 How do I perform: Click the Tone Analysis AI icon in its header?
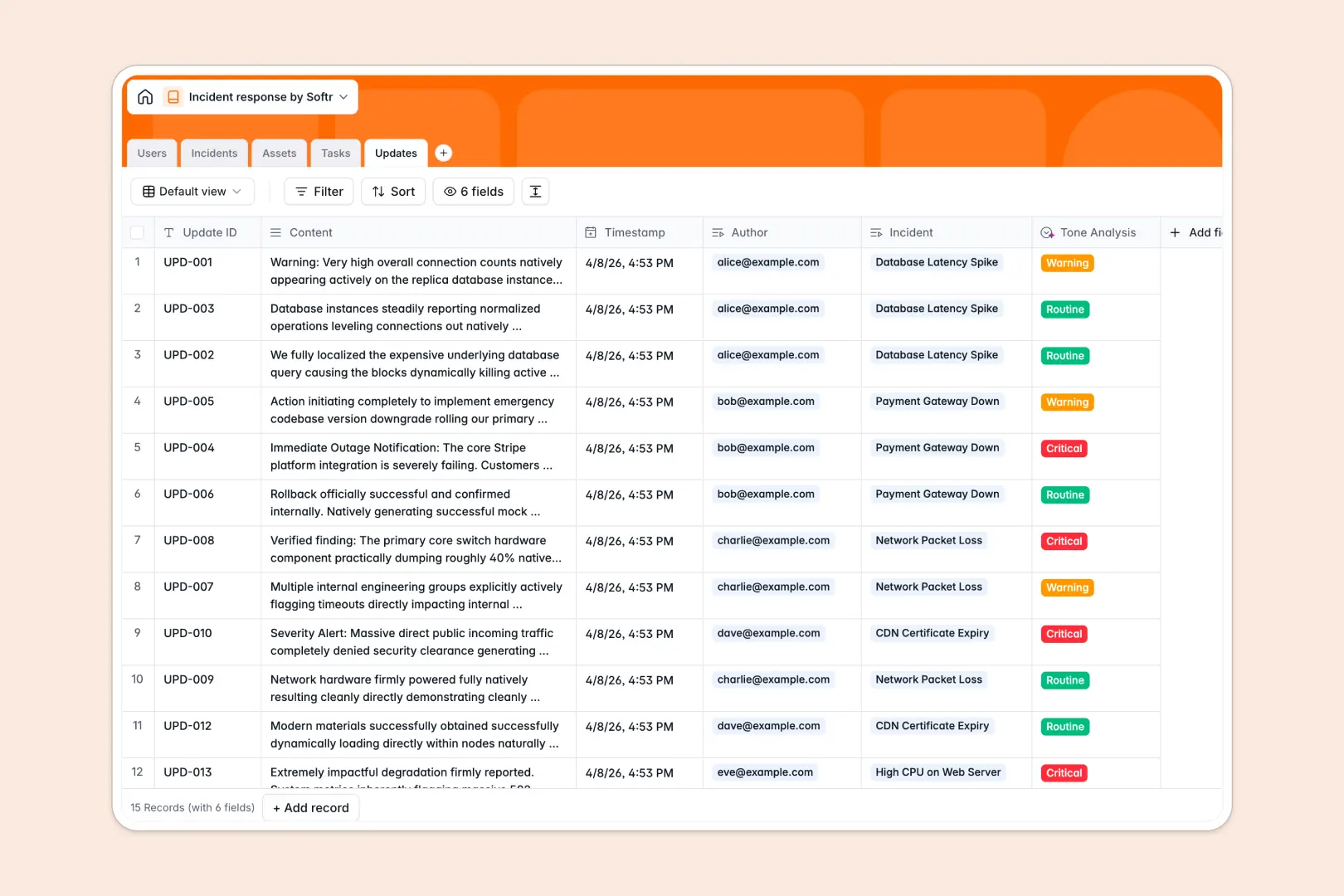coord(1049,232)
